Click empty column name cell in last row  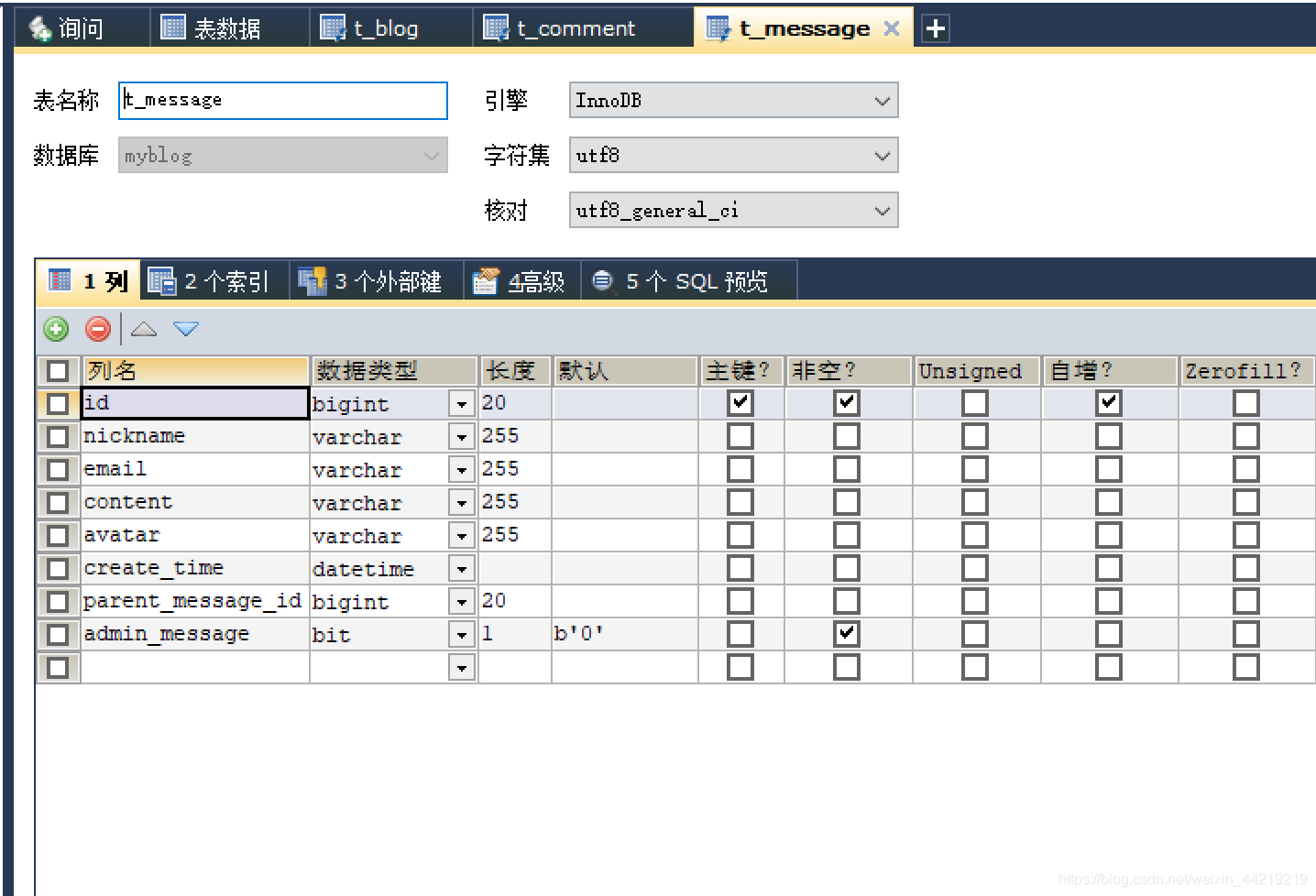[195, 667]
